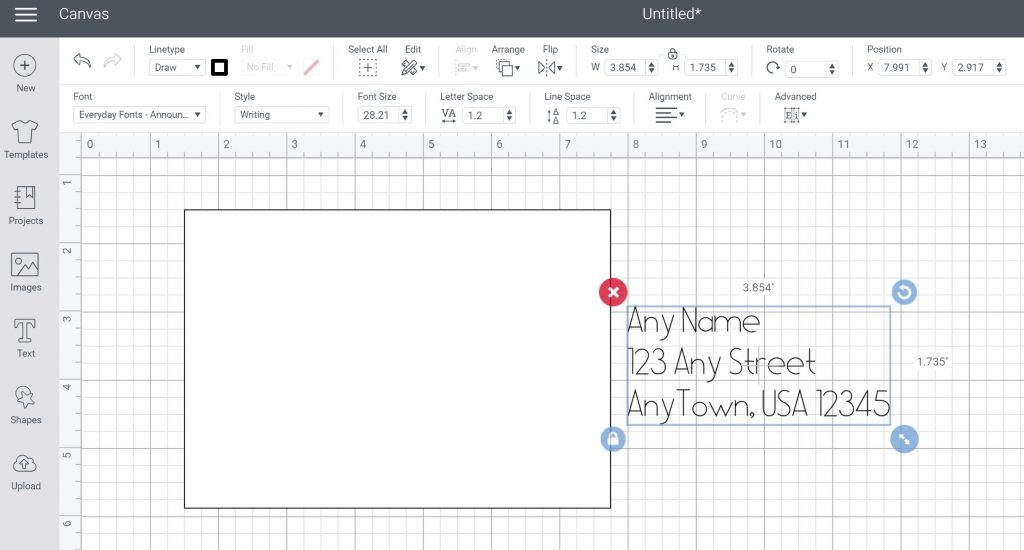1024x550 pixels.
Task: Adjust the Height stepper arrows
Action: [x=731, y=67]
